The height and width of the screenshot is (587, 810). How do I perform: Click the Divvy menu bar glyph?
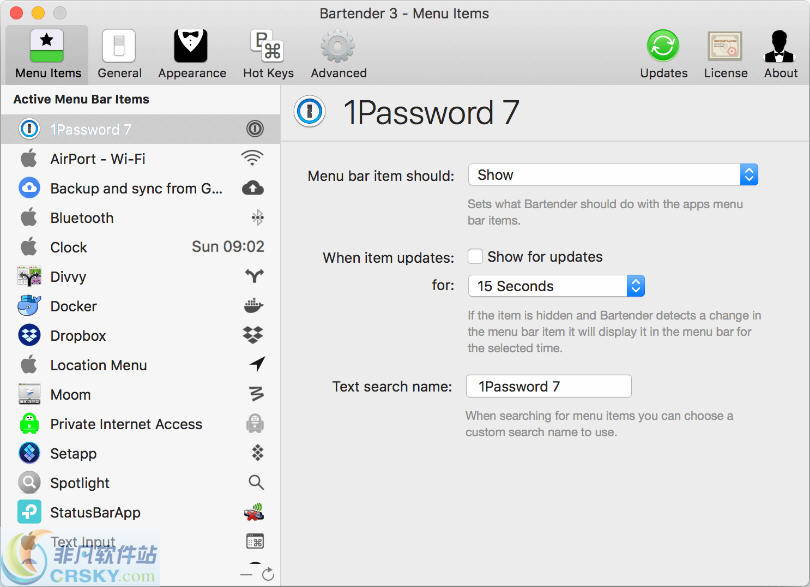254,276
